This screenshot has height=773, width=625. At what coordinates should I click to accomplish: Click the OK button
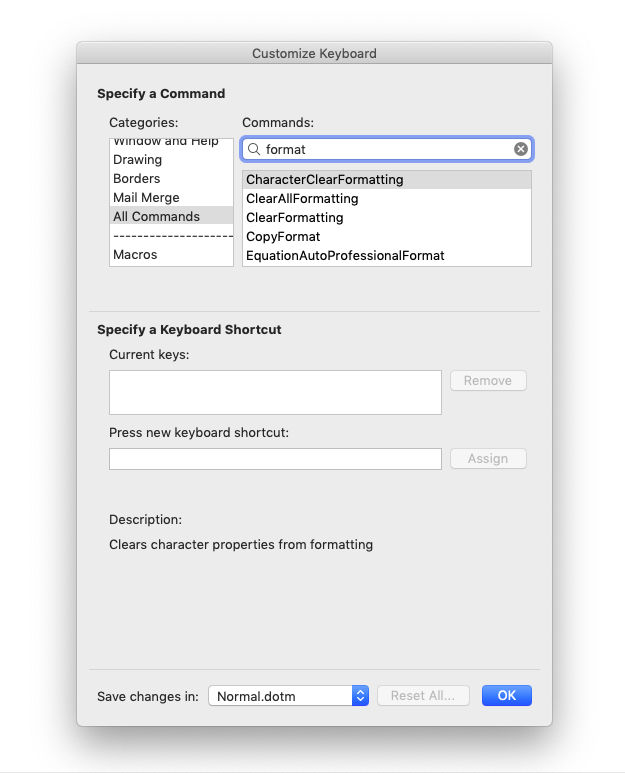[506, 695]
